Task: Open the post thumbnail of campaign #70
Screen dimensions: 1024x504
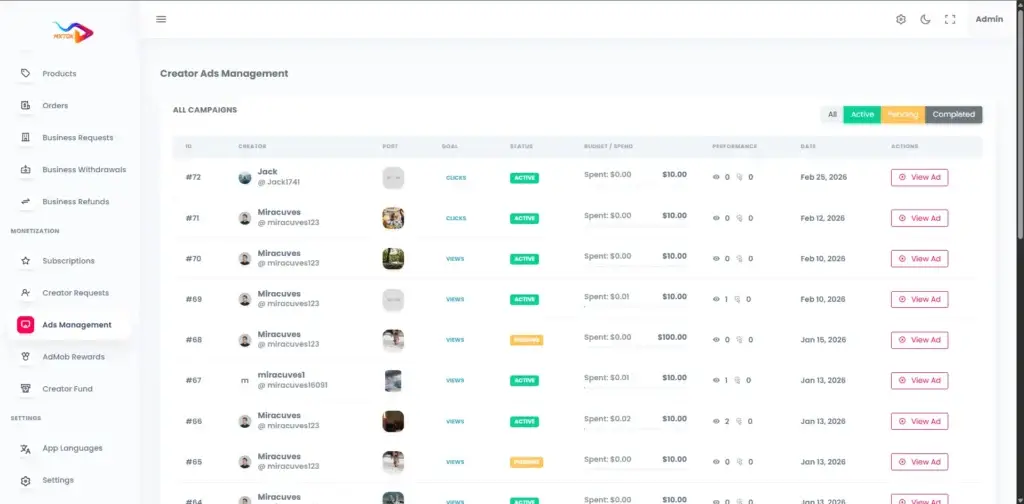Action: pyautogui.click(x=393, y=259)
